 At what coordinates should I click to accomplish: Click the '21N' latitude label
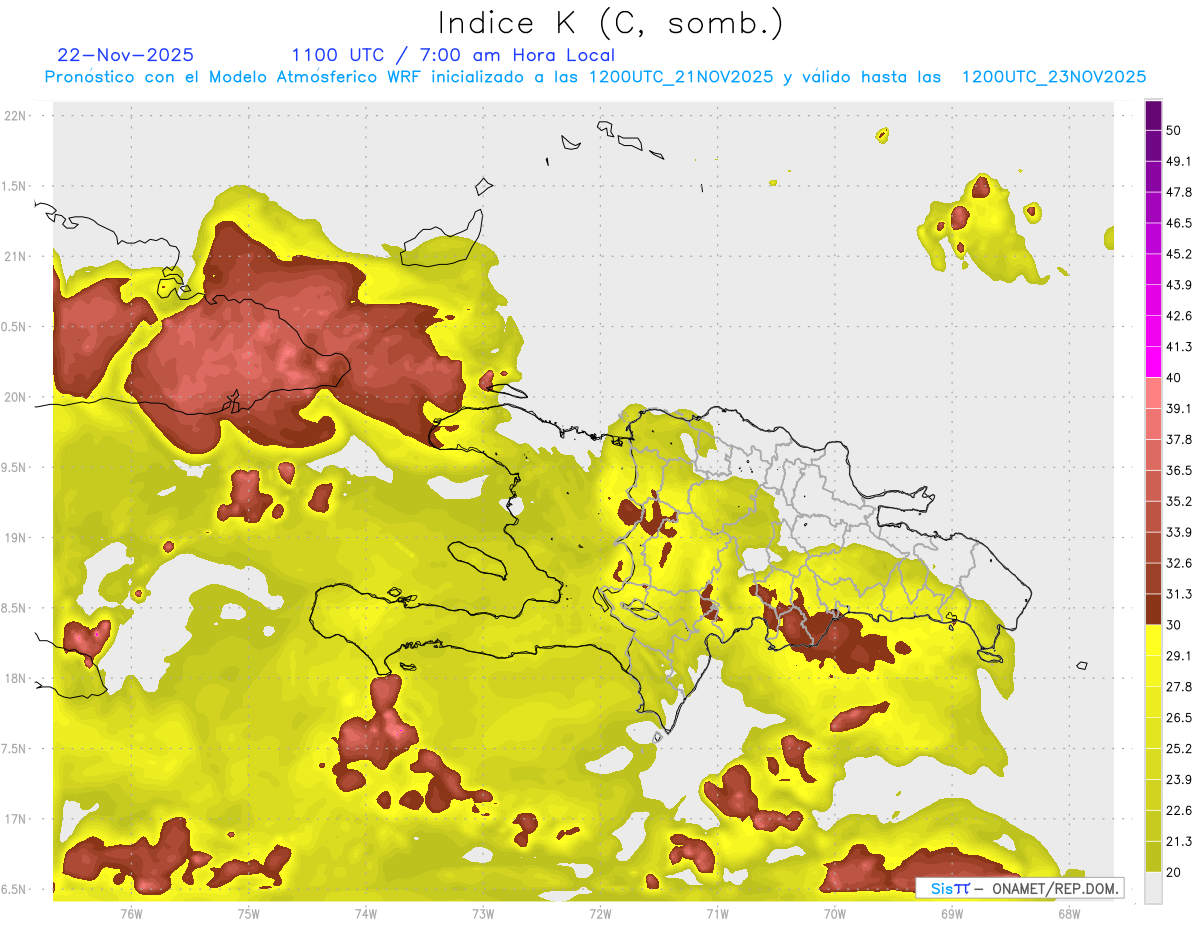tap(17, 256)
